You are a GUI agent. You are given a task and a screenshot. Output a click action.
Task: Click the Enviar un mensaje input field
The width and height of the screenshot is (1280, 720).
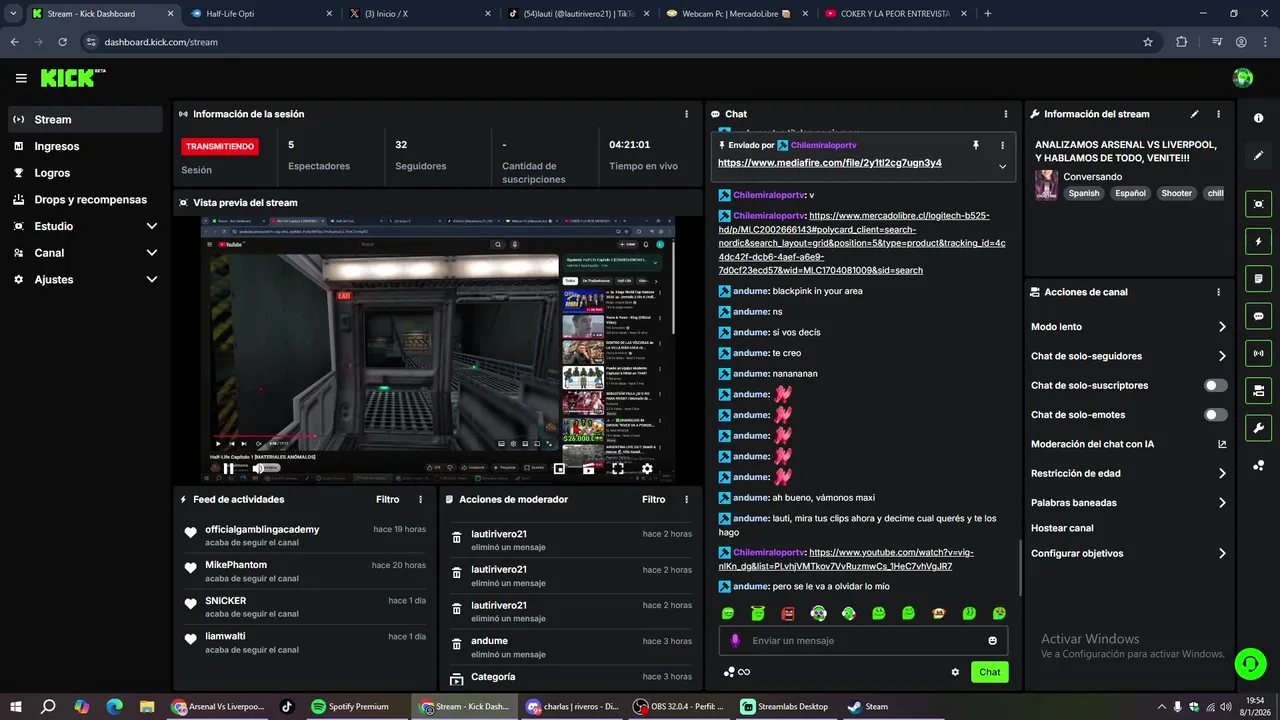(x=863, y=641)
